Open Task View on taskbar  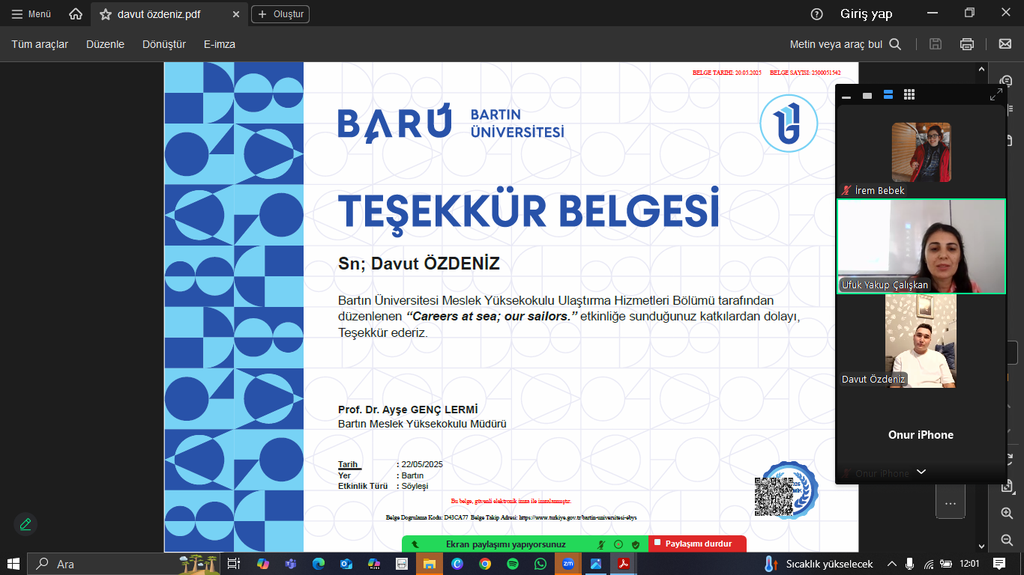tap(233, 563)
